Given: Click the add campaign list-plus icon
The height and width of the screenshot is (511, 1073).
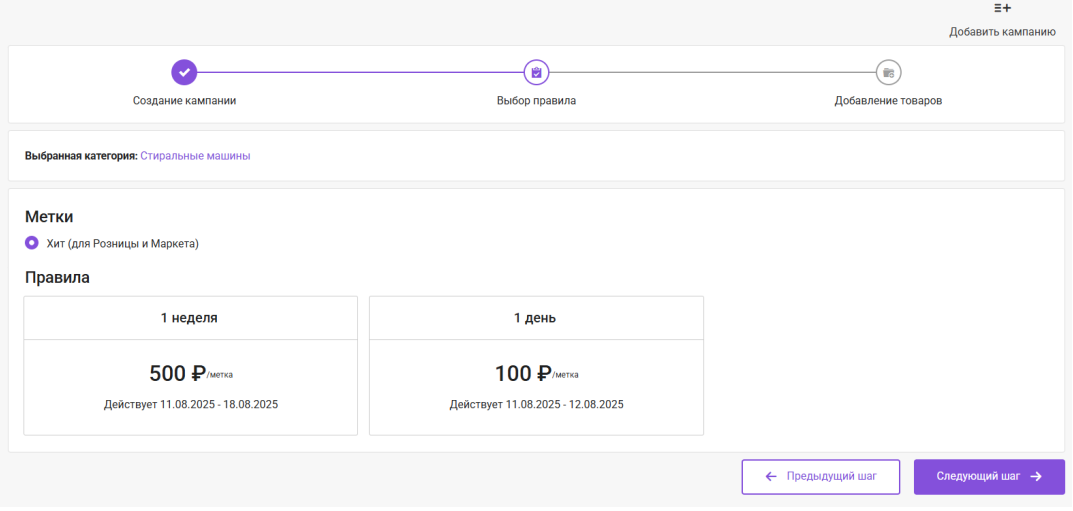Looking at the screenshot, I should 1003,8.
